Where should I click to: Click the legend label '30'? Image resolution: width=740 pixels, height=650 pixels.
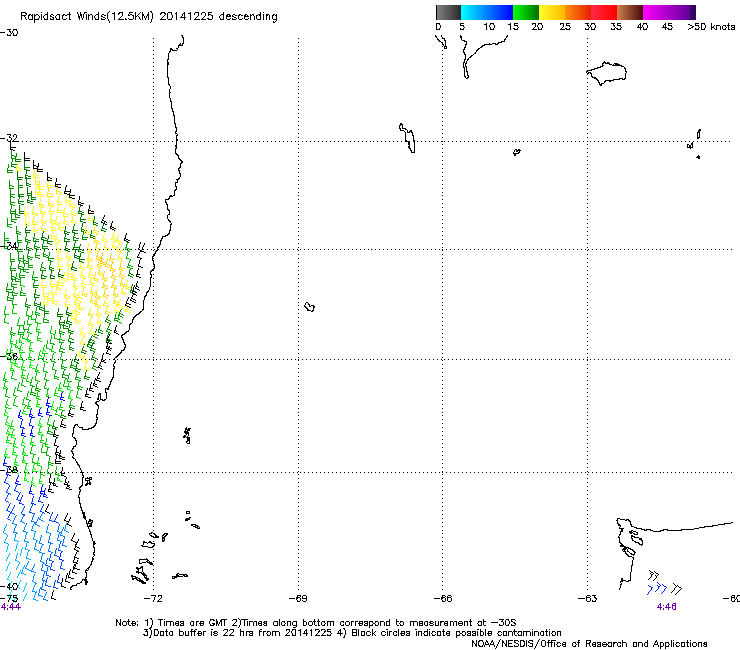590,27
